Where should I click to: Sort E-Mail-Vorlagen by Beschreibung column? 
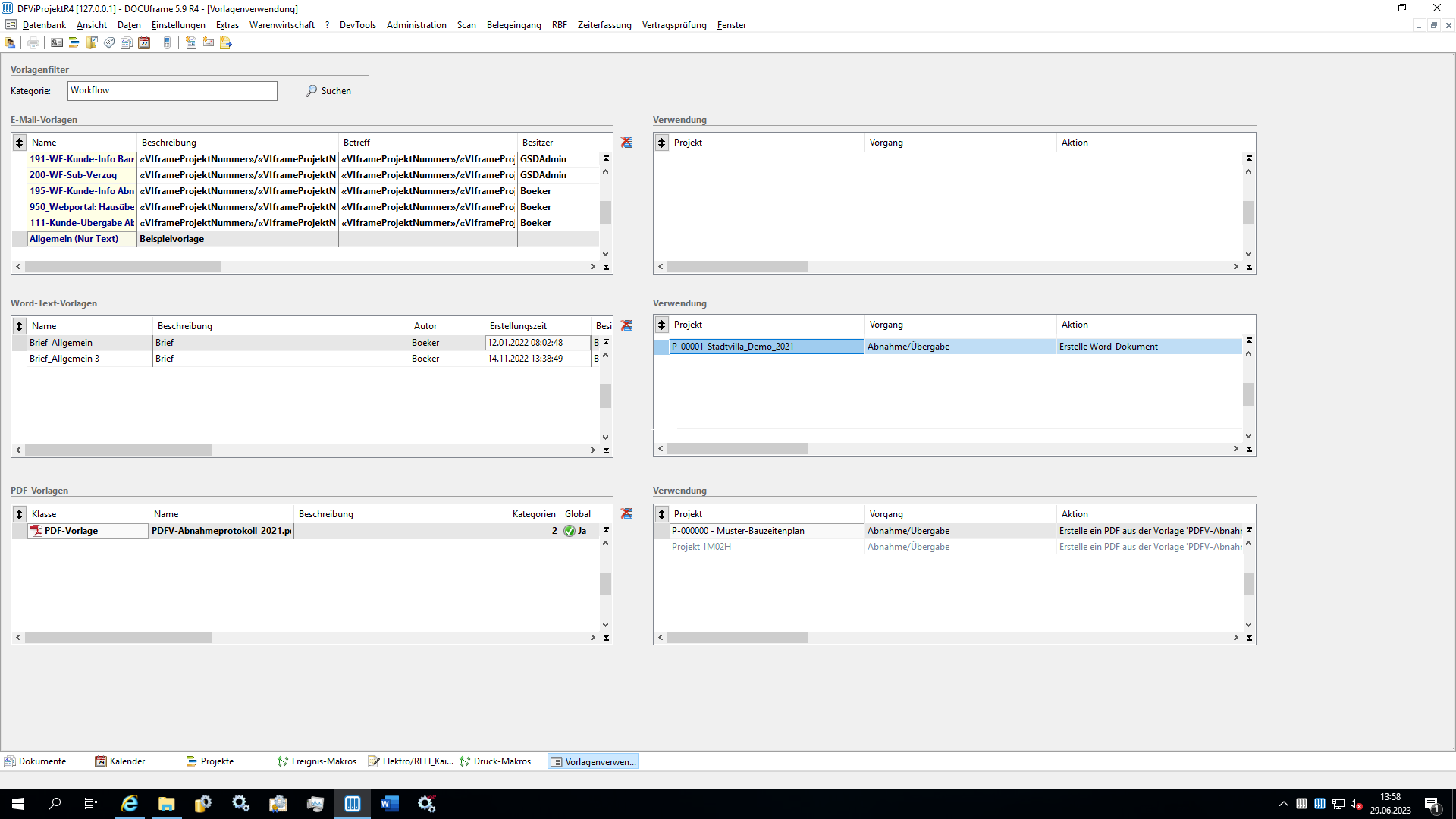coord(237,143)
